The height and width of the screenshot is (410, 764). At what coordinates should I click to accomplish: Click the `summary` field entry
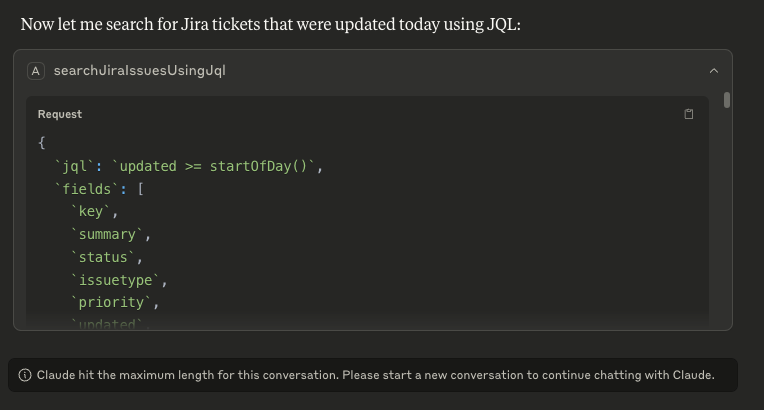point(108,234)
